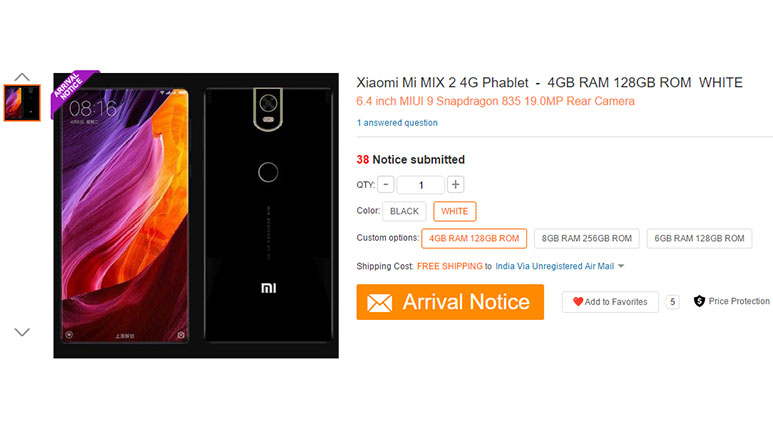Click the quantity input field
Screen dimensions: 773x441
421,185
